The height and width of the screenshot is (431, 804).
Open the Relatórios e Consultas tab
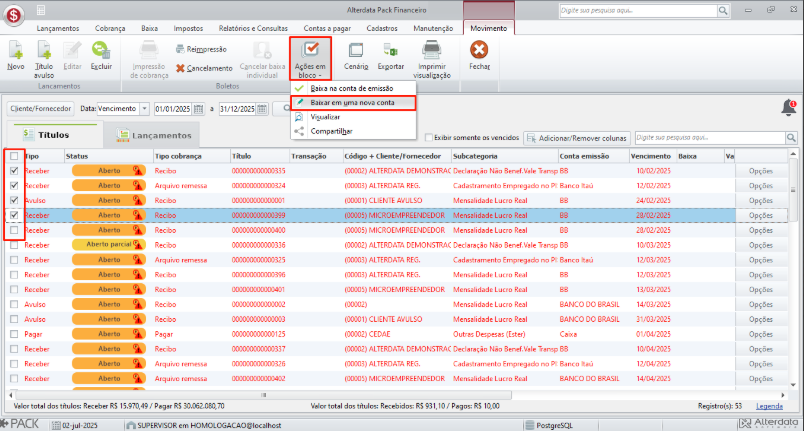[253, 28]
